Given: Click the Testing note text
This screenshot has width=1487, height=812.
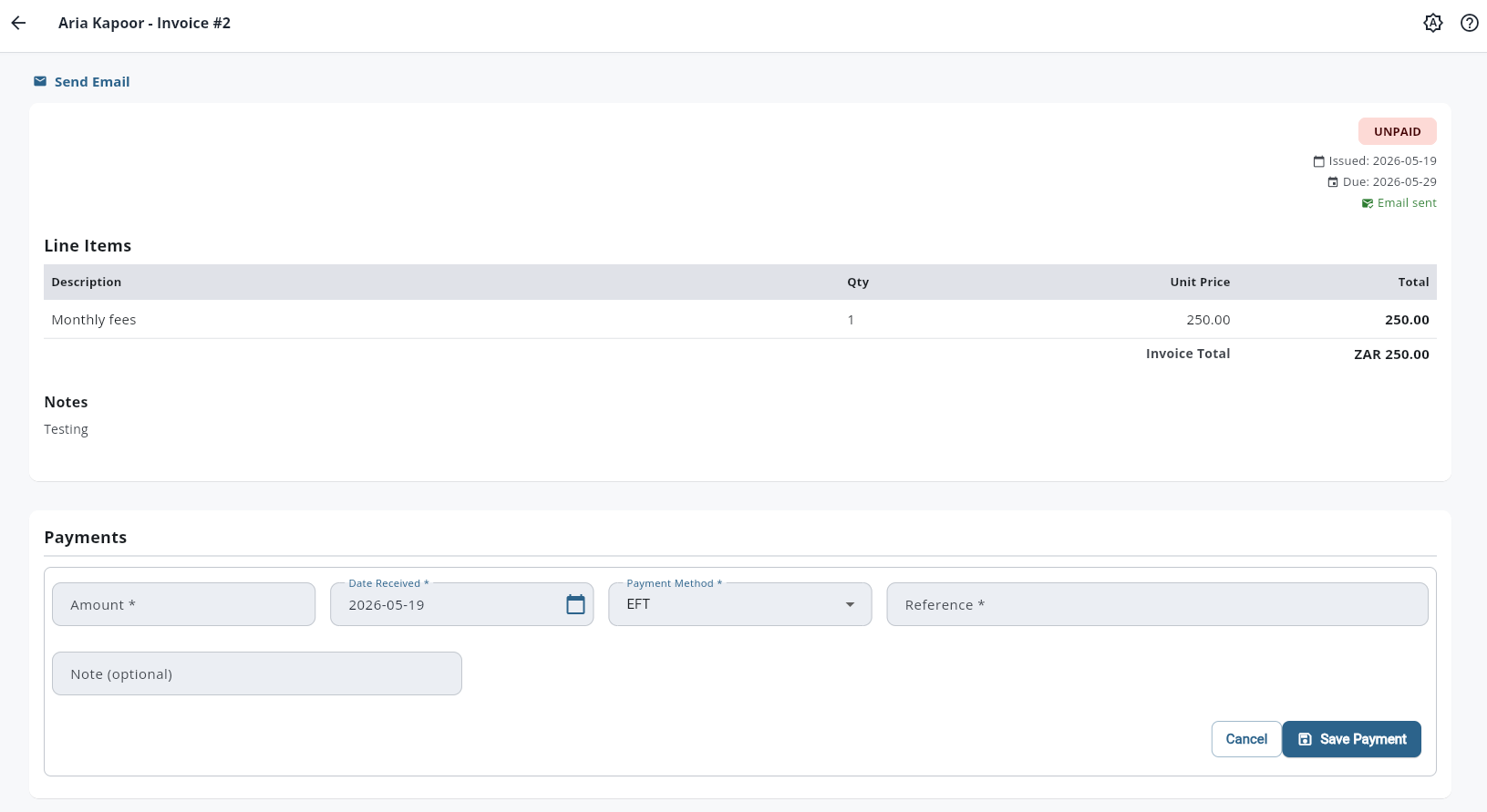Looking at the screenshot, I should 67,429.
